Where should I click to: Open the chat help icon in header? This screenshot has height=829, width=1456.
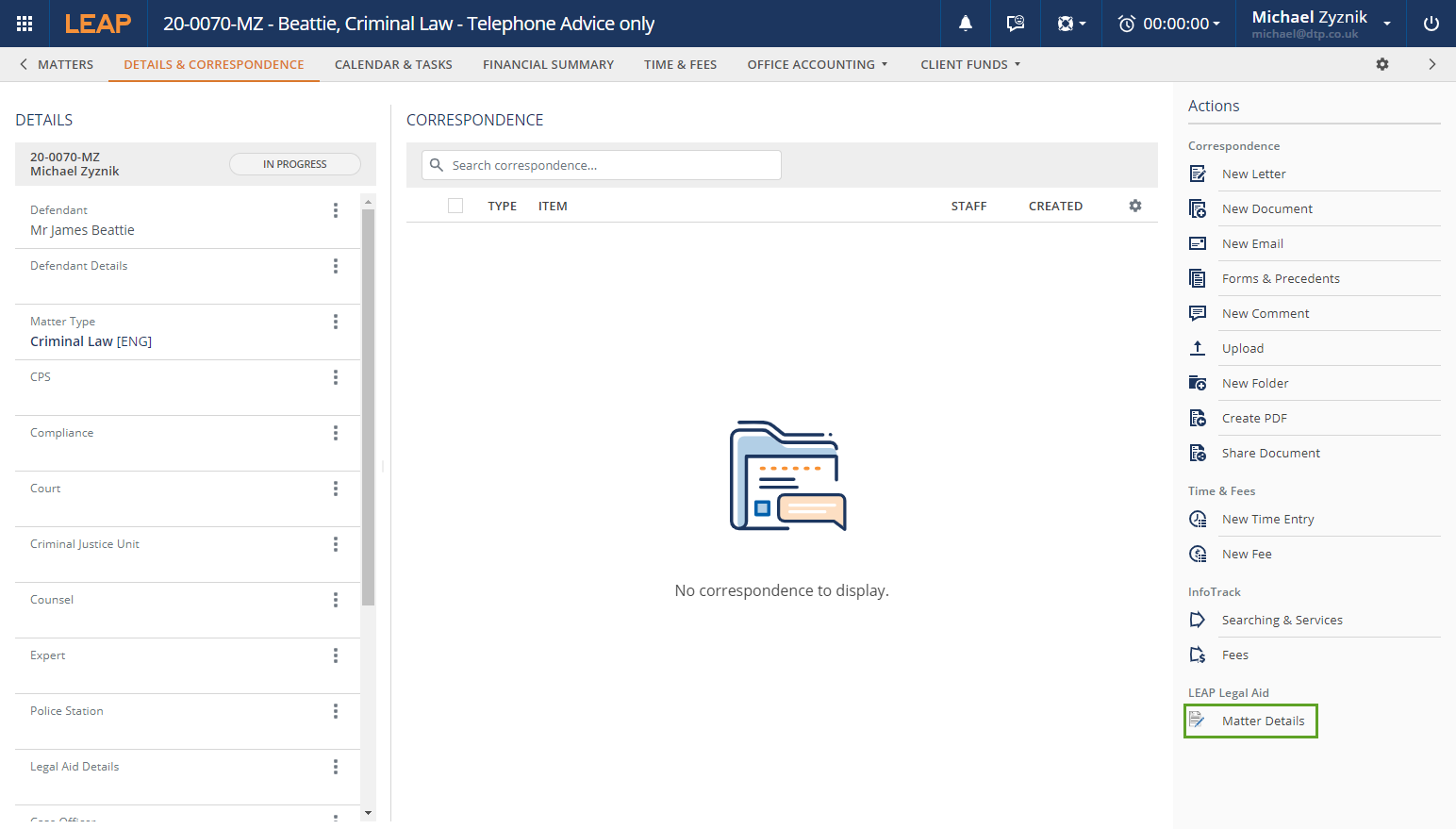coord(1016,24)
